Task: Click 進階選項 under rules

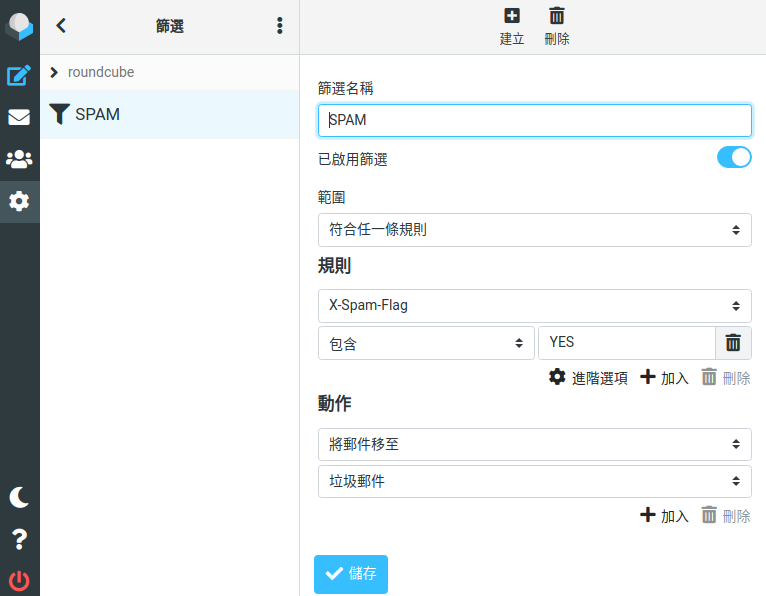Action: click(588, 378)
